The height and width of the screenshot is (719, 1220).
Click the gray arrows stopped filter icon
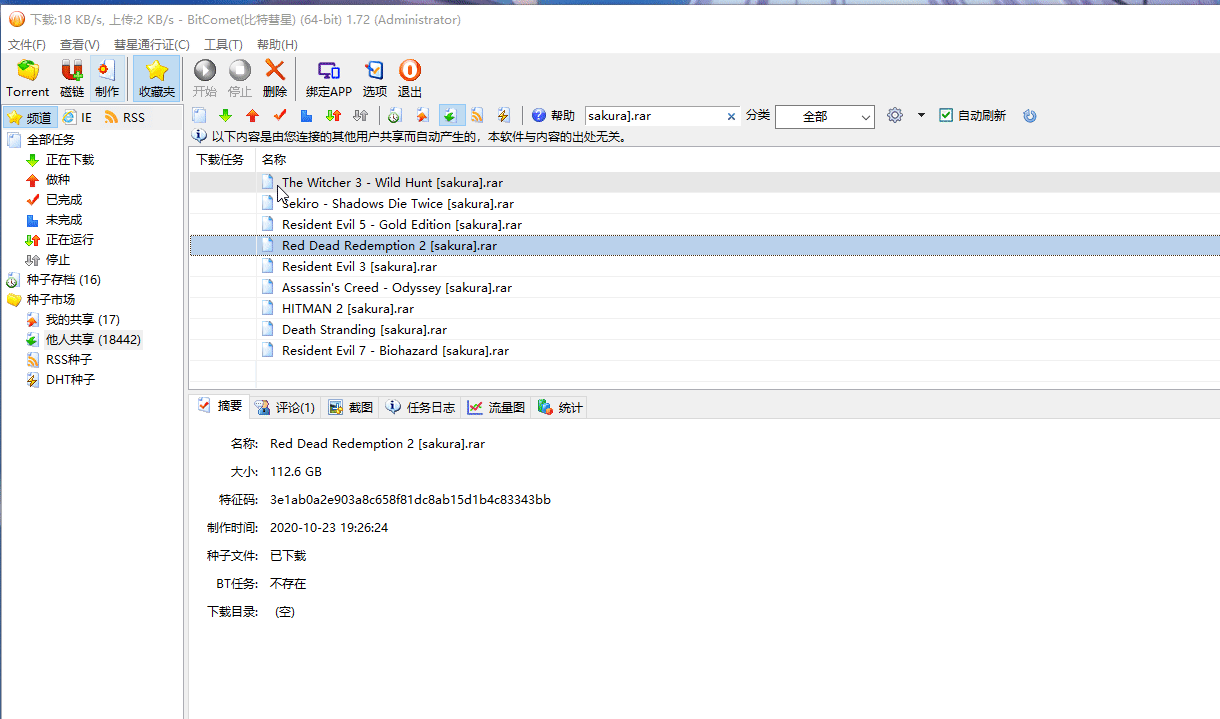tap(361, 116)
